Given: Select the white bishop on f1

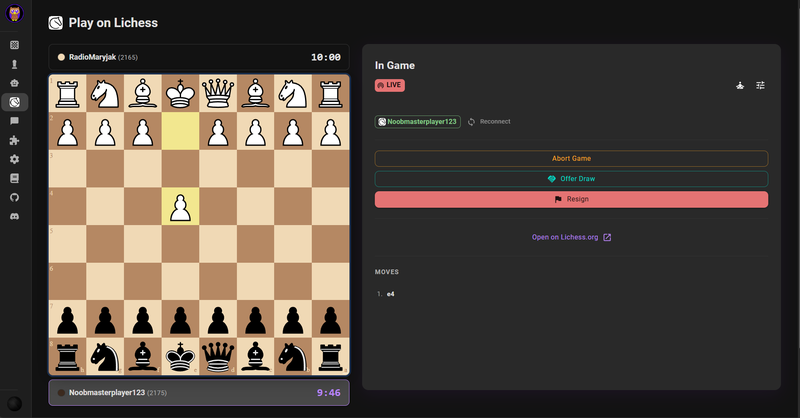Looking at the screenshot, I should (x=143, y=94).
